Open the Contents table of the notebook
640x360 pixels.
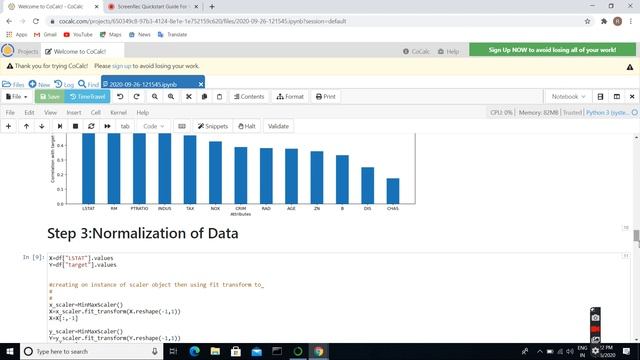click(x=249, y=97)
